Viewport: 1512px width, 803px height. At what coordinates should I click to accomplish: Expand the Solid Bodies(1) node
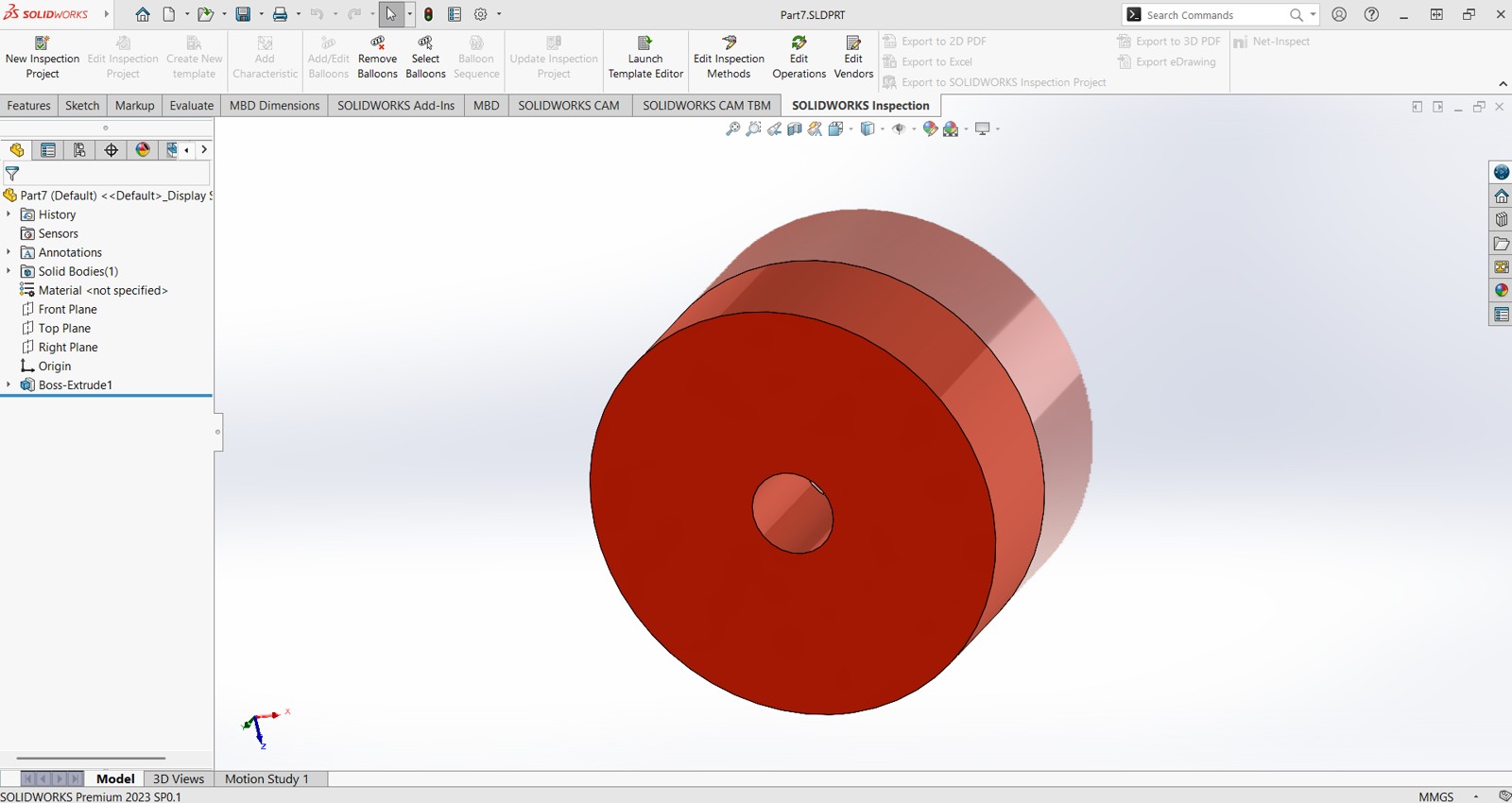[x=9, y=271]
